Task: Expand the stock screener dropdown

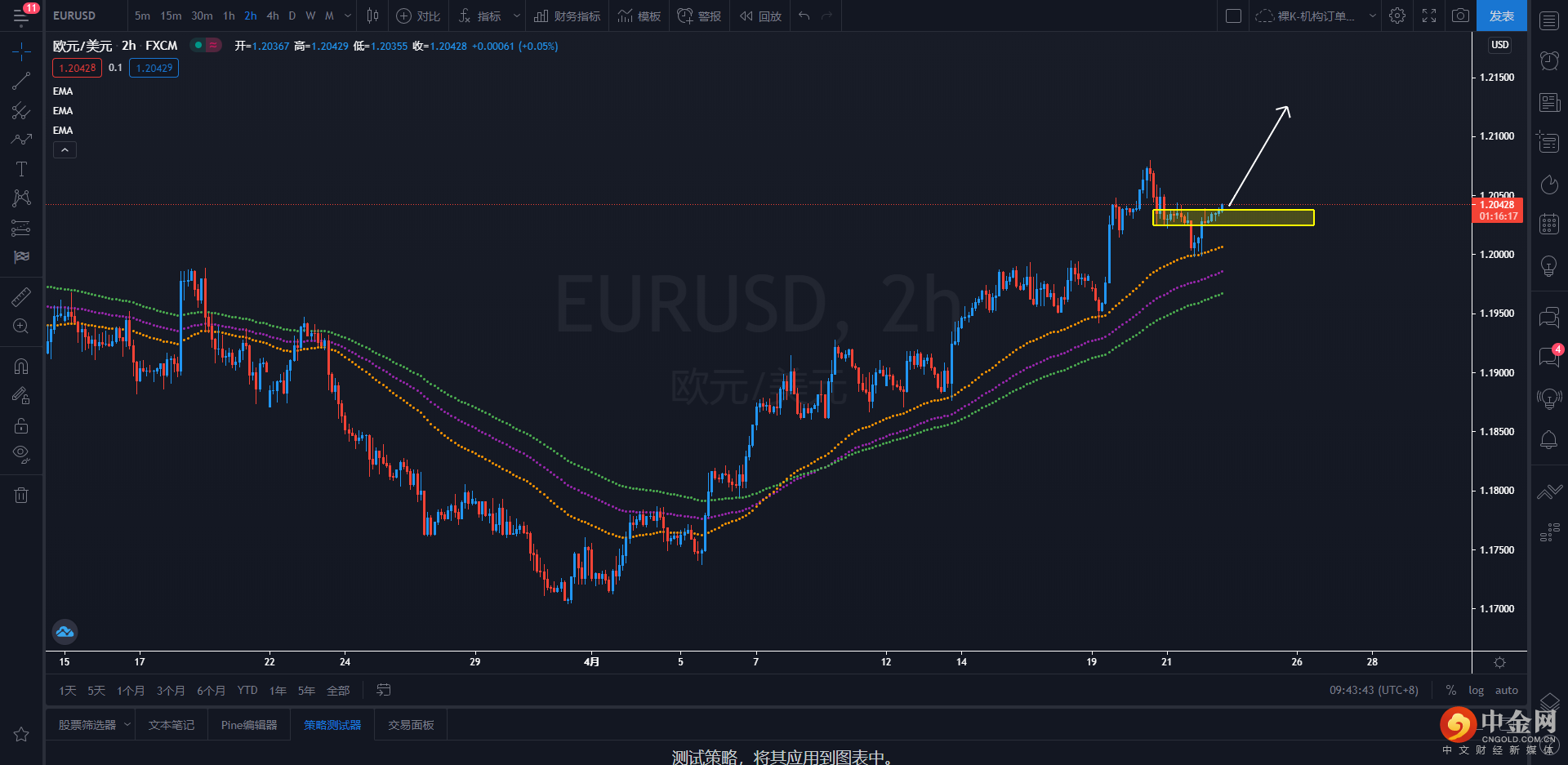Action: coord(127,725)
